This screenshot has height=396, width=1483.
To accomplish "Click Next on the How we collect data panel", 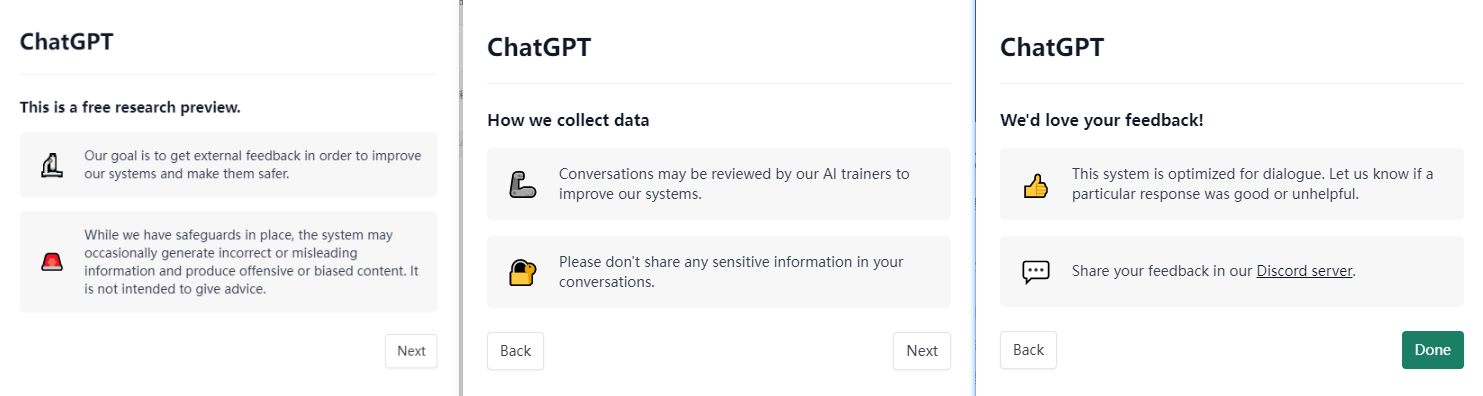I will click(922, 351).
